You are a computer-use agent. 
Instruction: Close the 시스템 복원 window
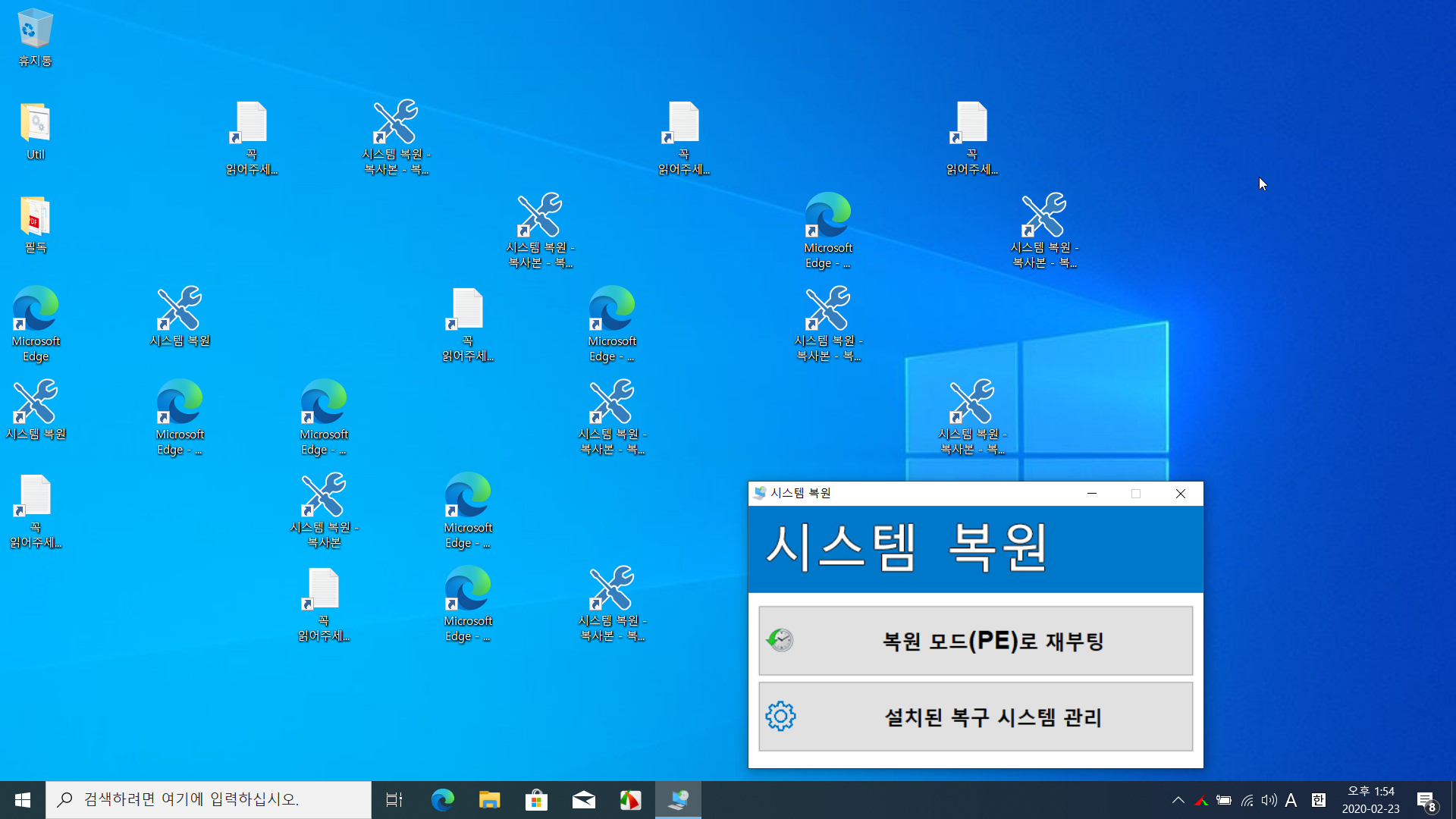[1181, 494]
